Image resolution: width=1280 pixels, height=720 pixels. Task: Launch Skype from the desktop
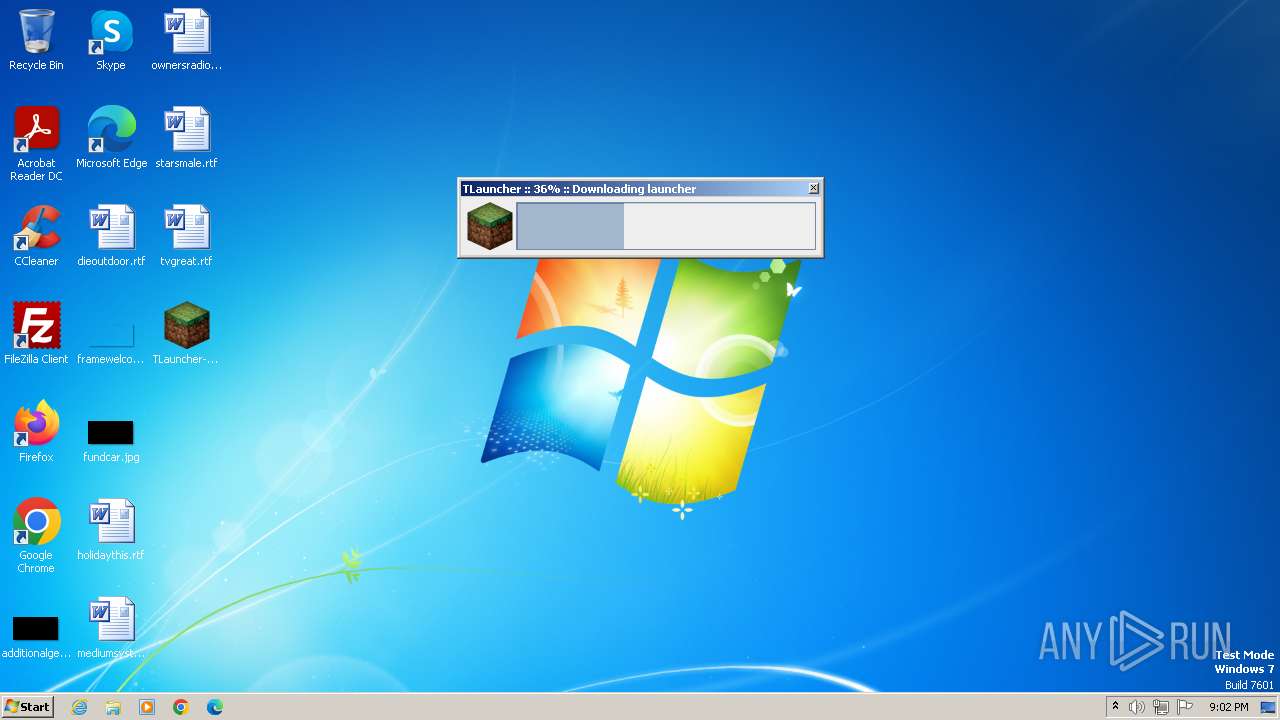tap(110, 40)
